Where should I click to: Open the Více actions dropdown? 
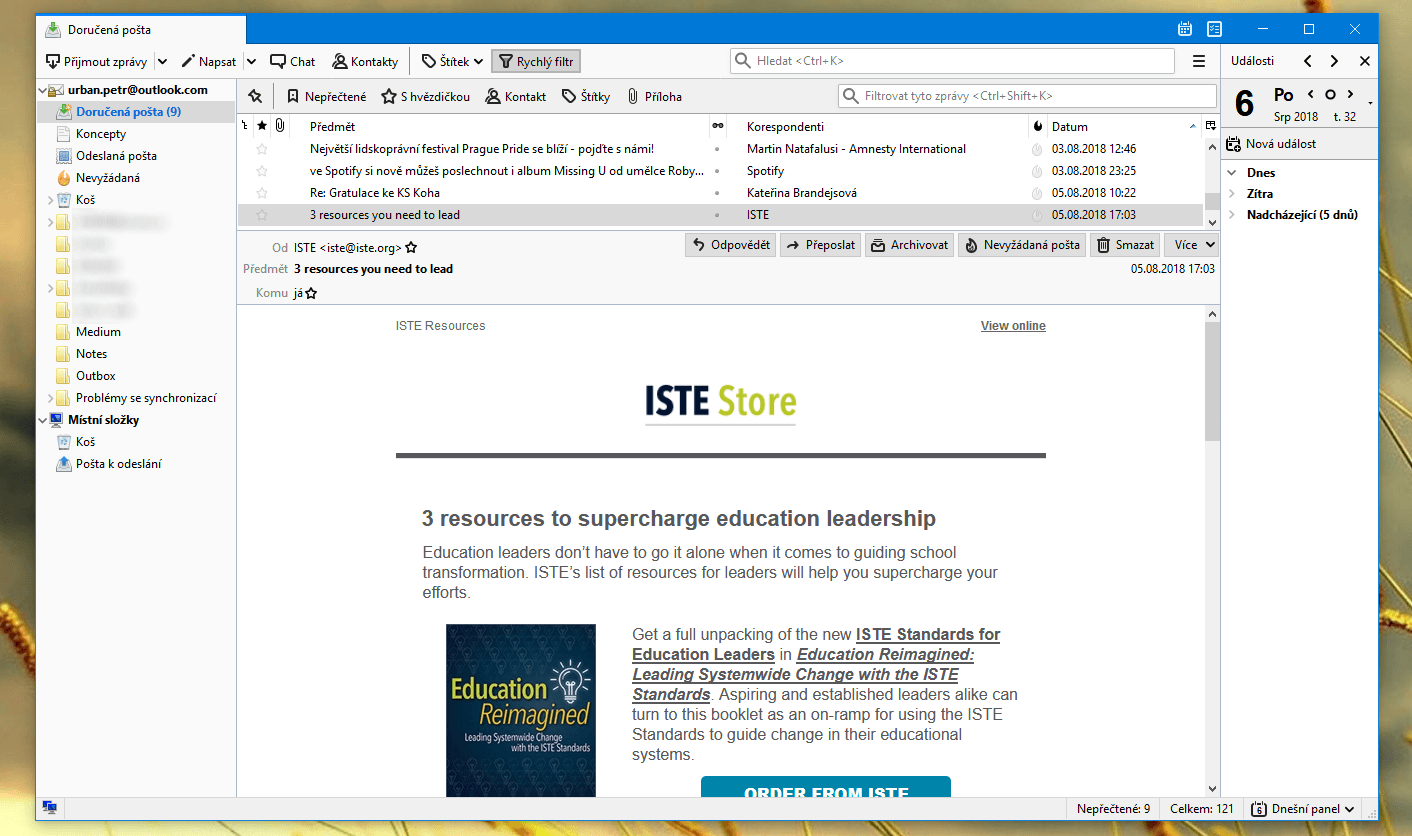pos(1192,245)
